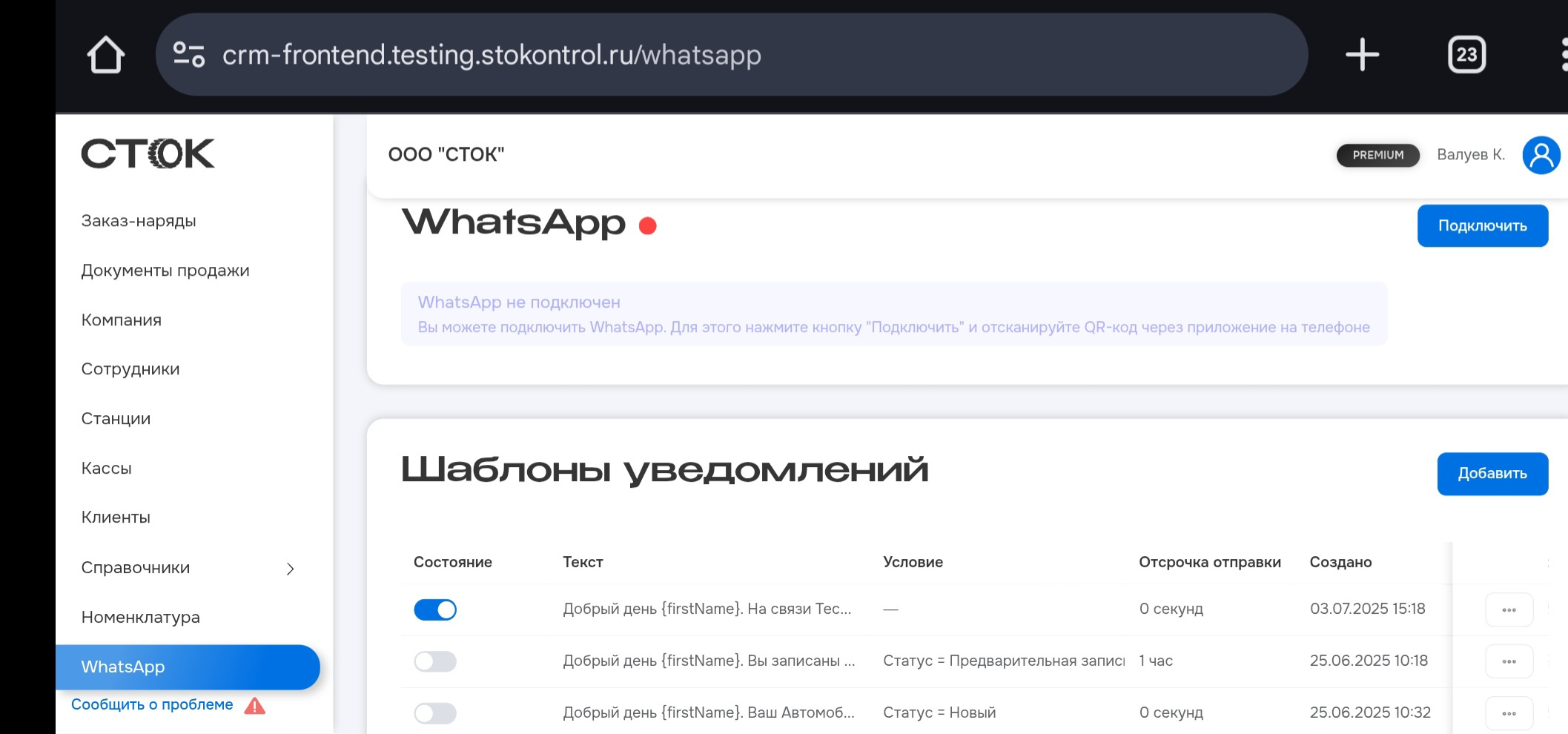Screen dimensions: 1568x734
Task: Click the Сообщить о проблеме link
Action: click(x=152, y=704)
